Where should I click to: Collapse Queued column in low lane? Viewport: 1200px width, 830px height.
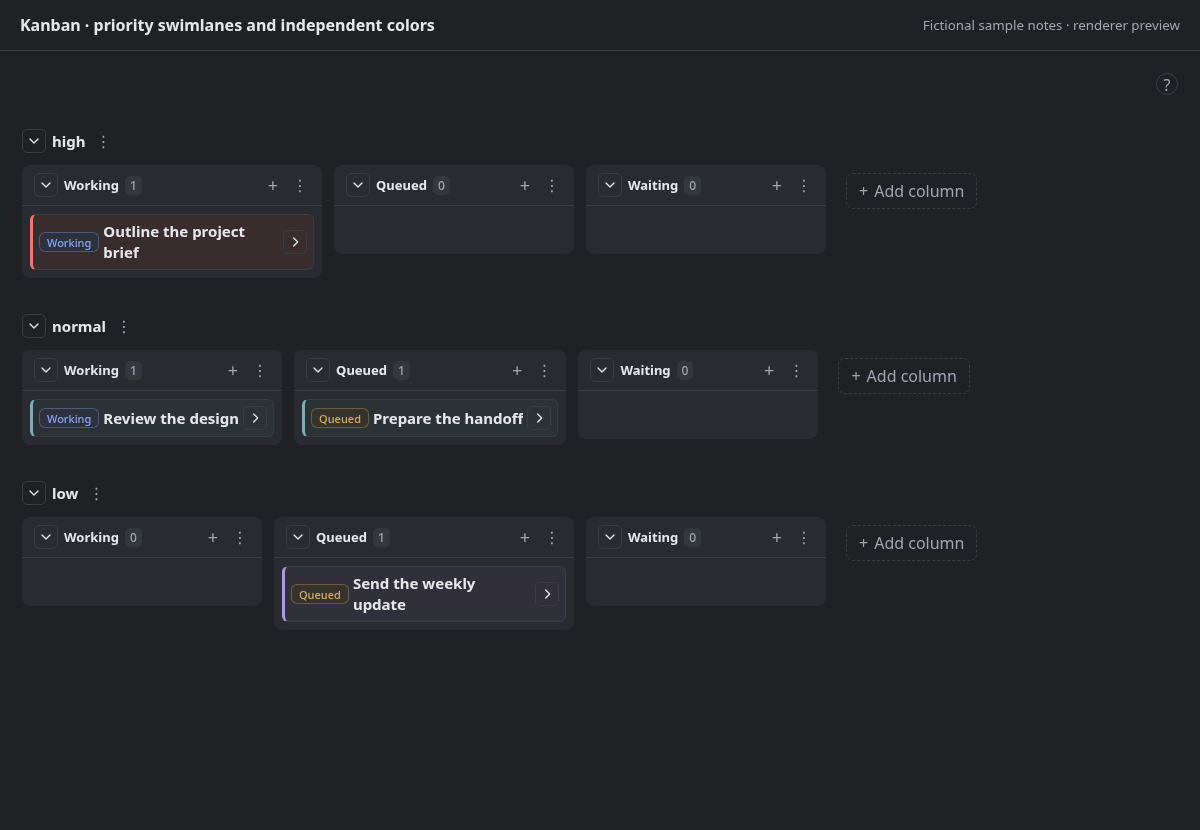298,537
